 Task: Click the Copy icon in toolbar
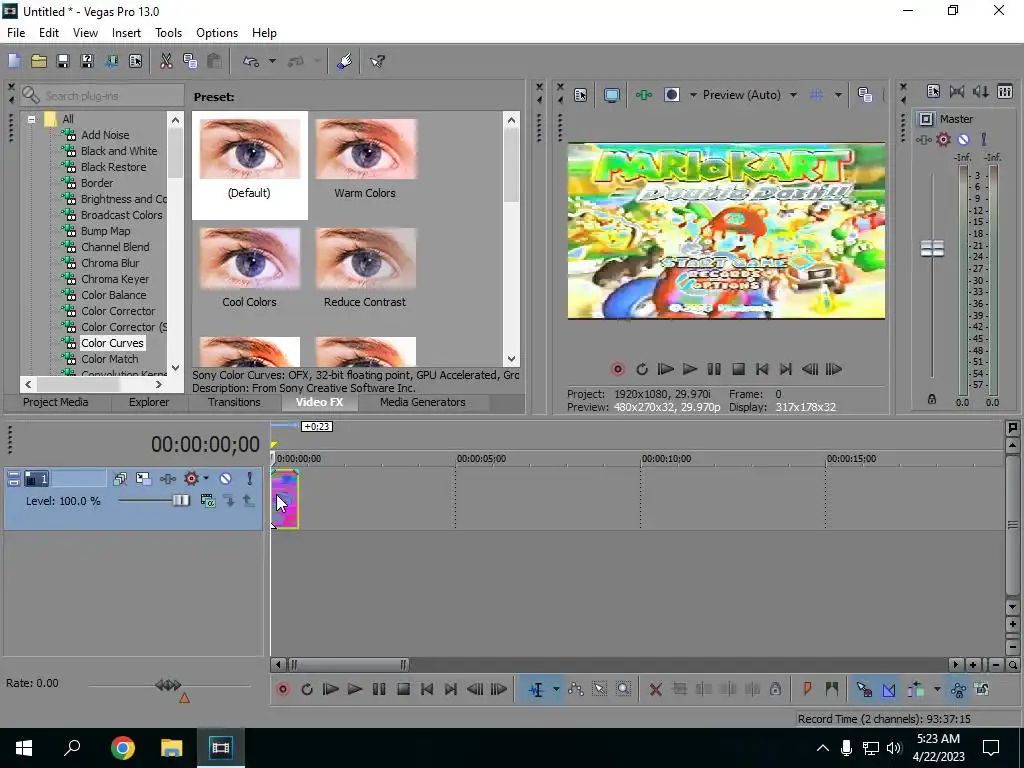click(190, 61)
